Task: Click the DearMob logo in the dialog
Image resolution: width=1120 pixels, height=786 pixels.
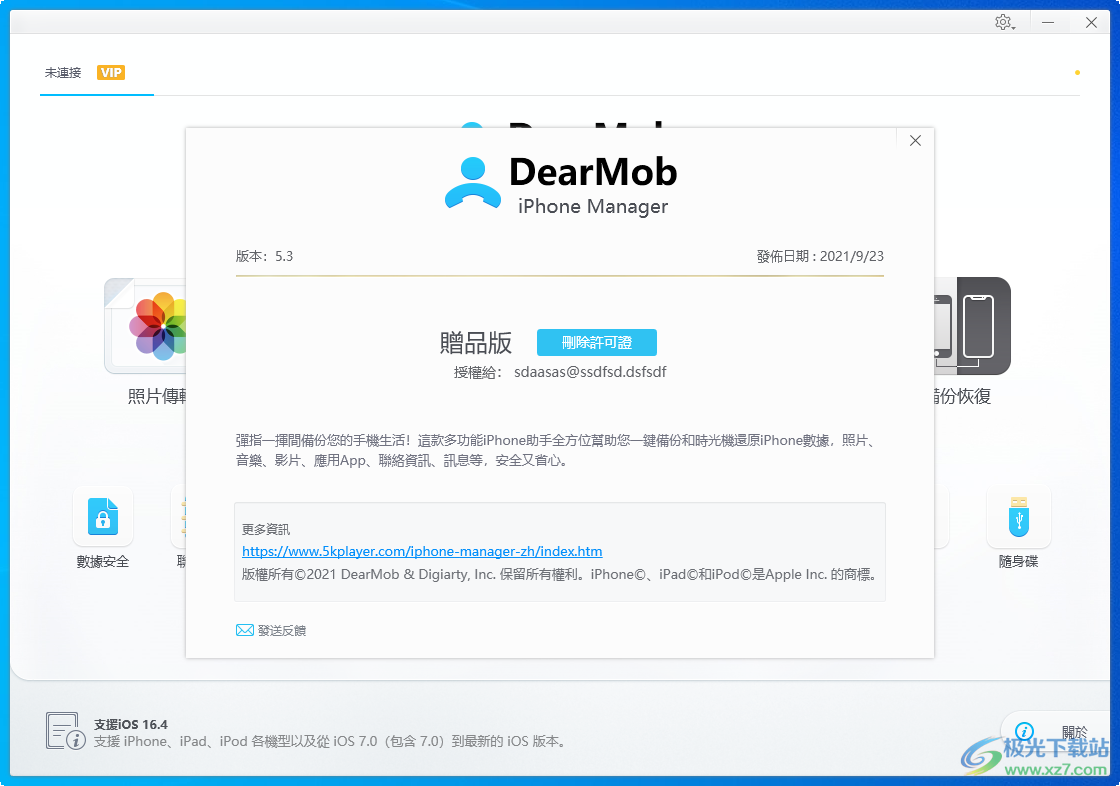Action: [x=561, y=186]
